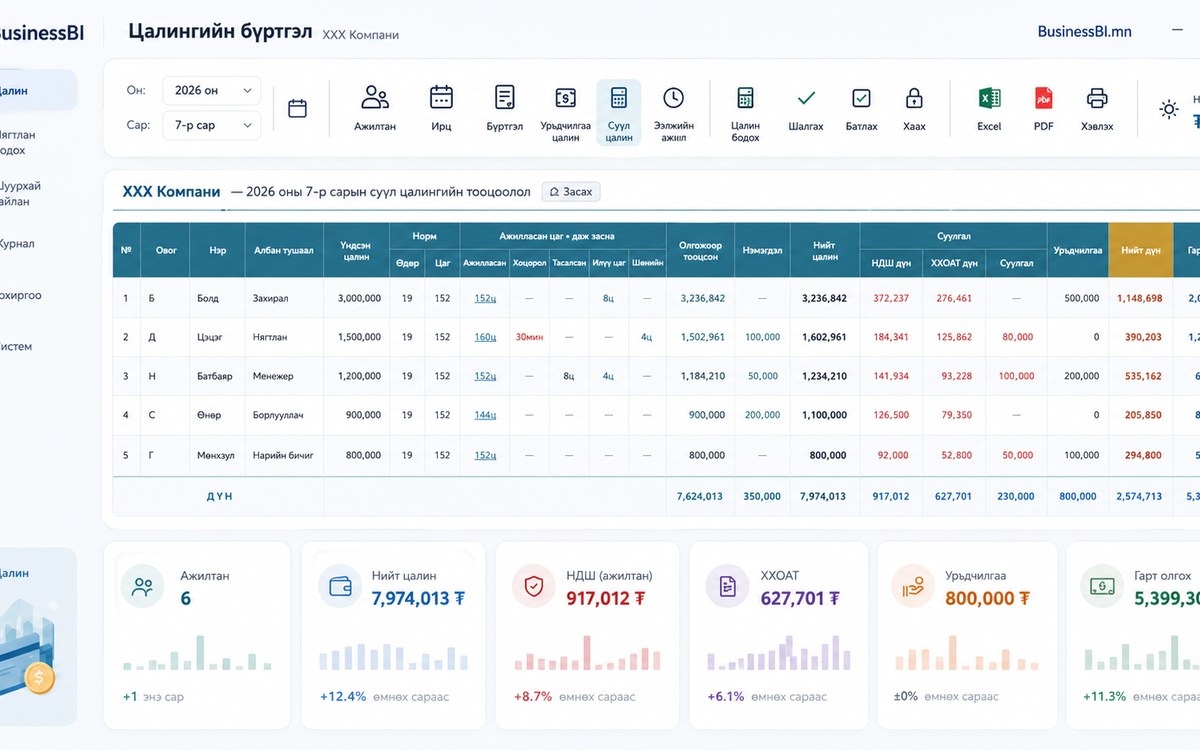The width and height of the screenshot is (1200, 750).
Task: Click the highlighted gold Нийт дүн column header
Action: tap(1140, 250)
